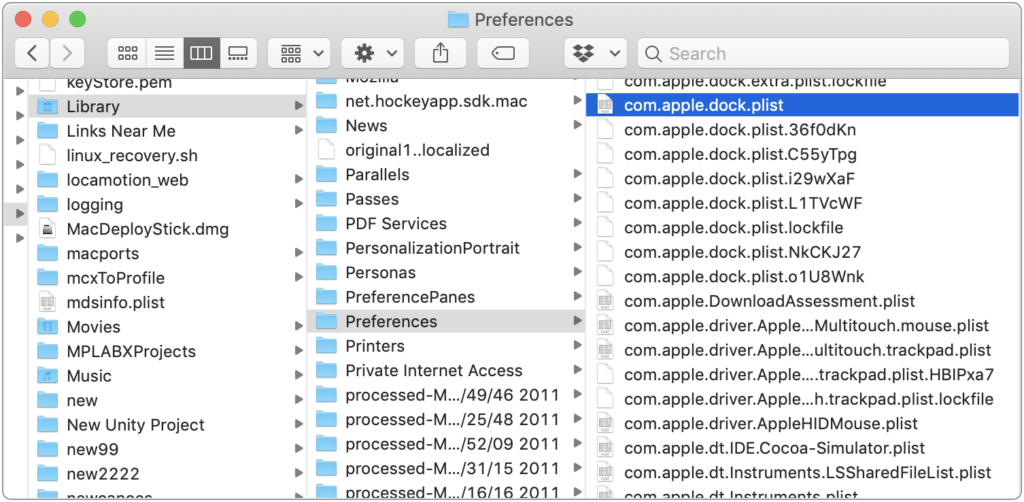Select com.apple.dock.plist.L1TVcWF
Viewport: 1024px width, 502px height.
(x=802, y=203)
